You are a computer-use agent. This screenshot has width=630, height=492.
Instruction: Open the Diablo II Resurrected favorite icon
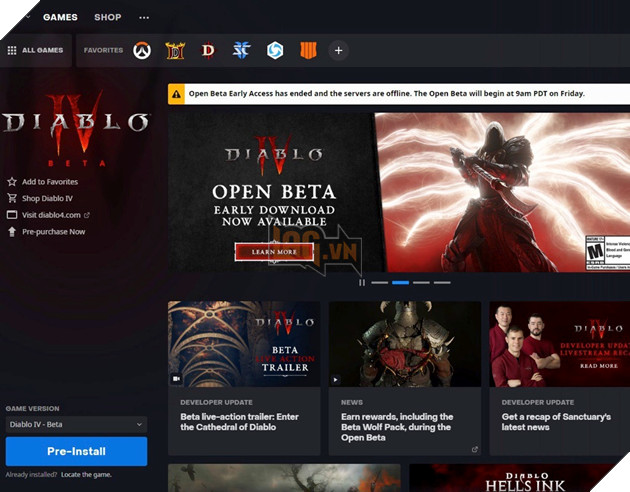[175, 50]
